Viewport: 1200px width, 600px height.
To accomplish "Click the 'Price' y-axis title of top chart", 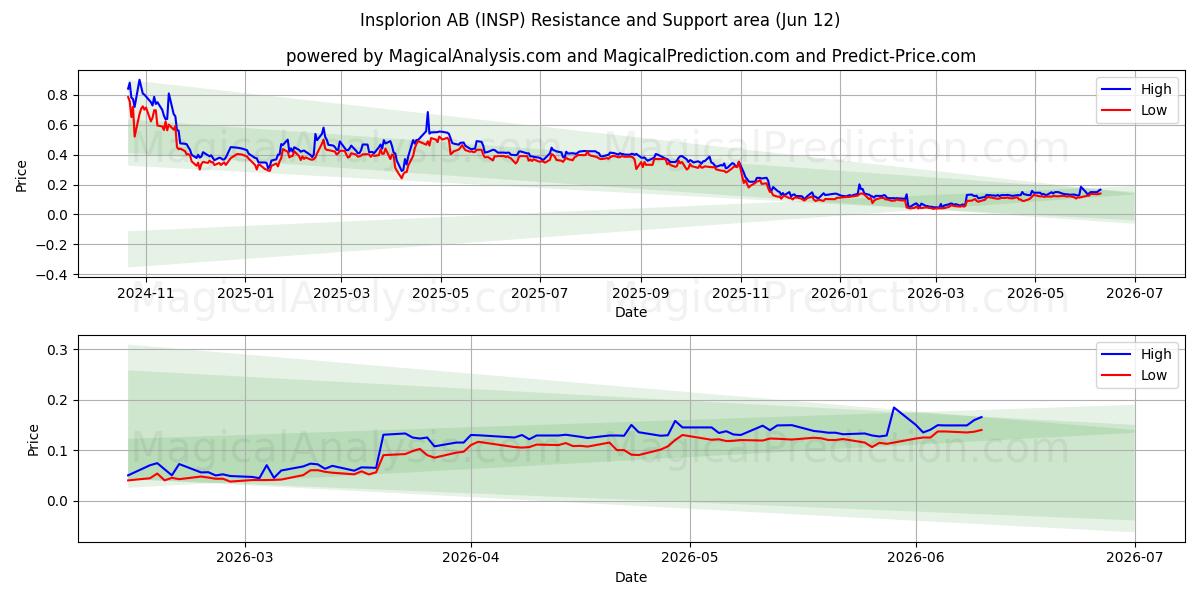I will click(22, 176).
